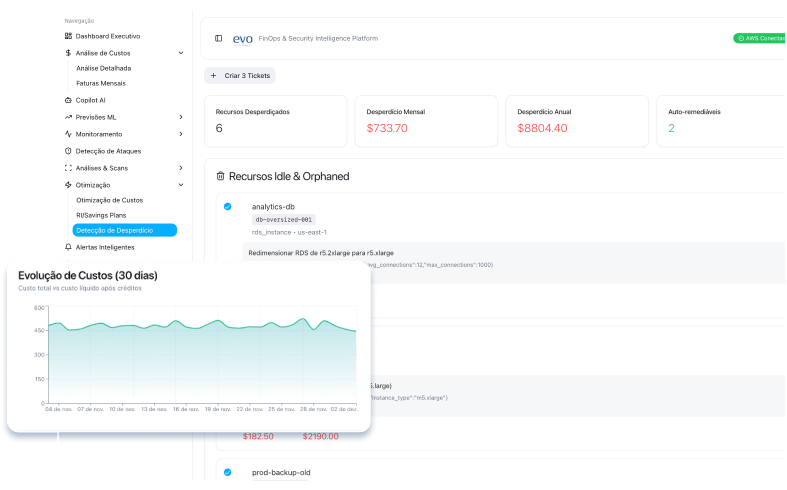Click the Detecção de Ataques shield icon
This screenshot has height=490, width=787.
pos(68,150)
